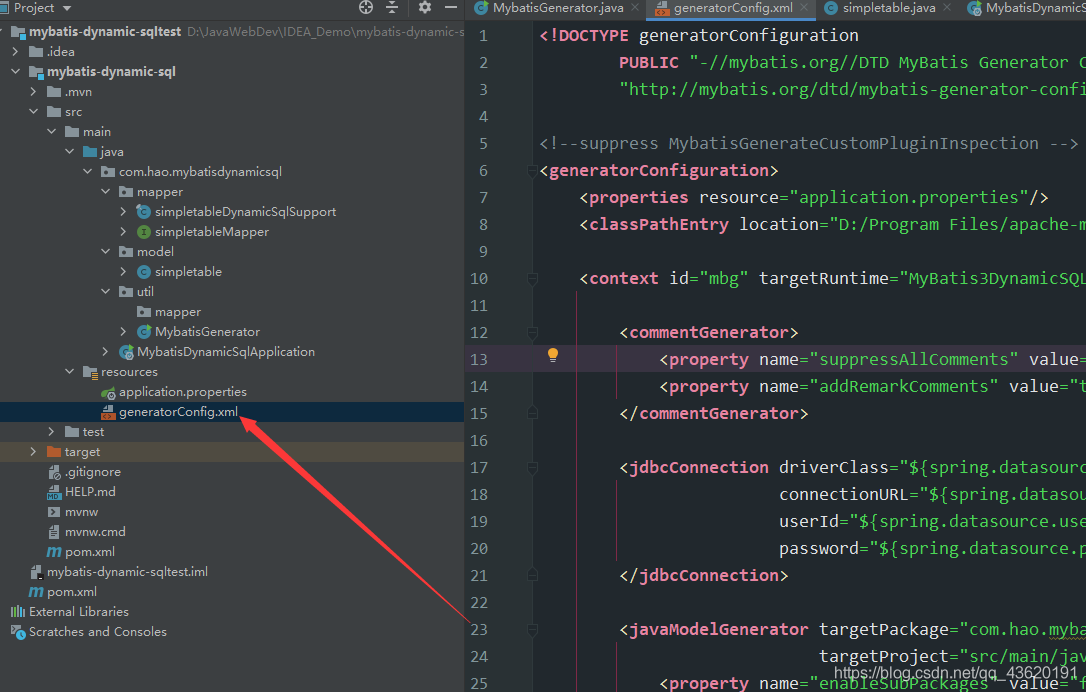This screenshot has width=1086, height=692.
Task: Click the MybatisGenerator class icon
Action: click(143, 332)
